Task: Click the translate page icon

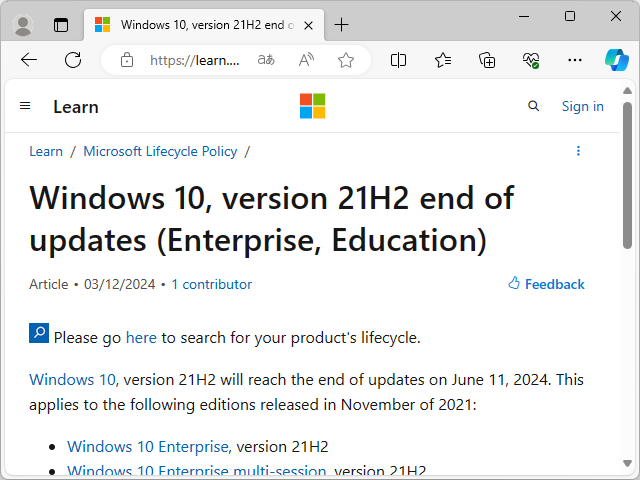Action: point(266,60)
